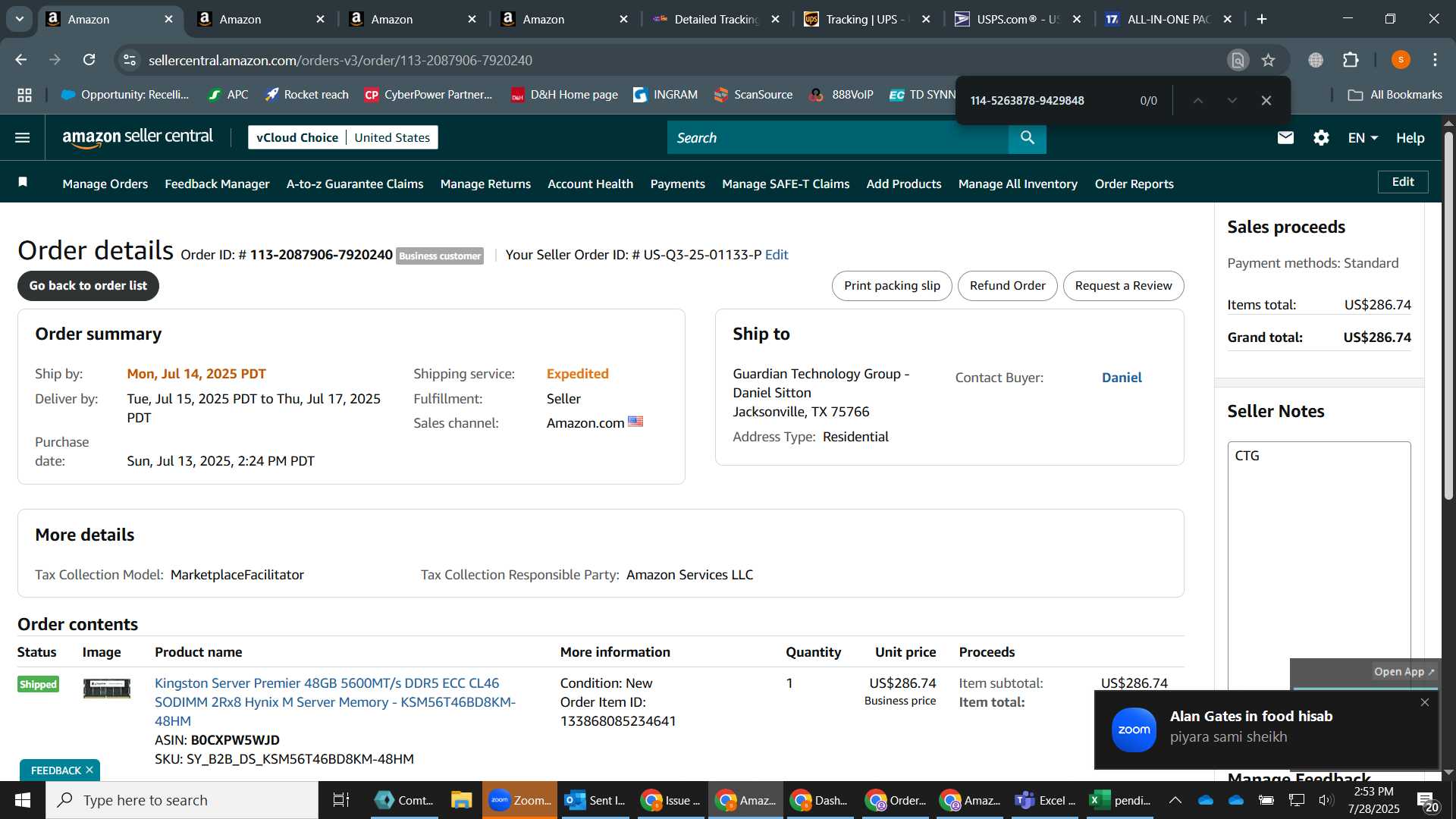Open the Chrome apps grid shortcut

(24, 95)
